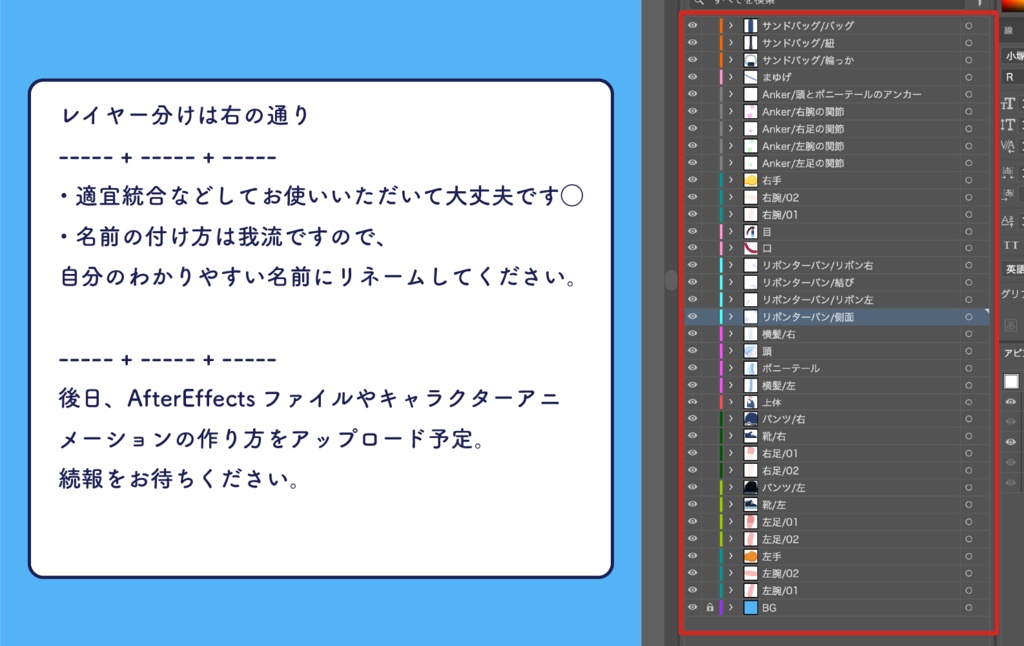Click the kerning VA icon in Character panel
1024x646 pixels.
pos(1008,146)
